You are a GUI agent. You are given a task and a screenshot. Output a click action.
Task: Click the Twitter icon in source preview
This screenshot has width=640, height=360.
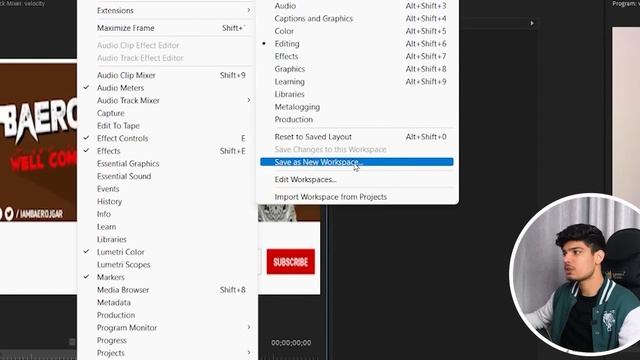pos(9,214)
